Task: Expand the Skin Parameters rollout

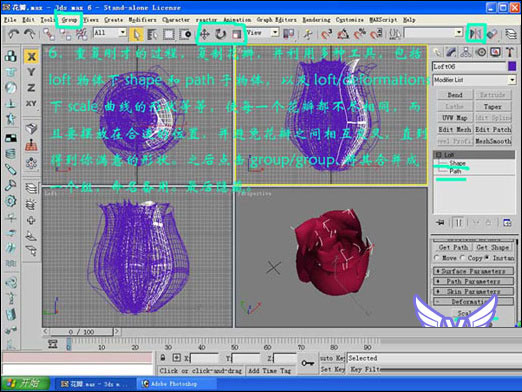Action: (473, 292)
